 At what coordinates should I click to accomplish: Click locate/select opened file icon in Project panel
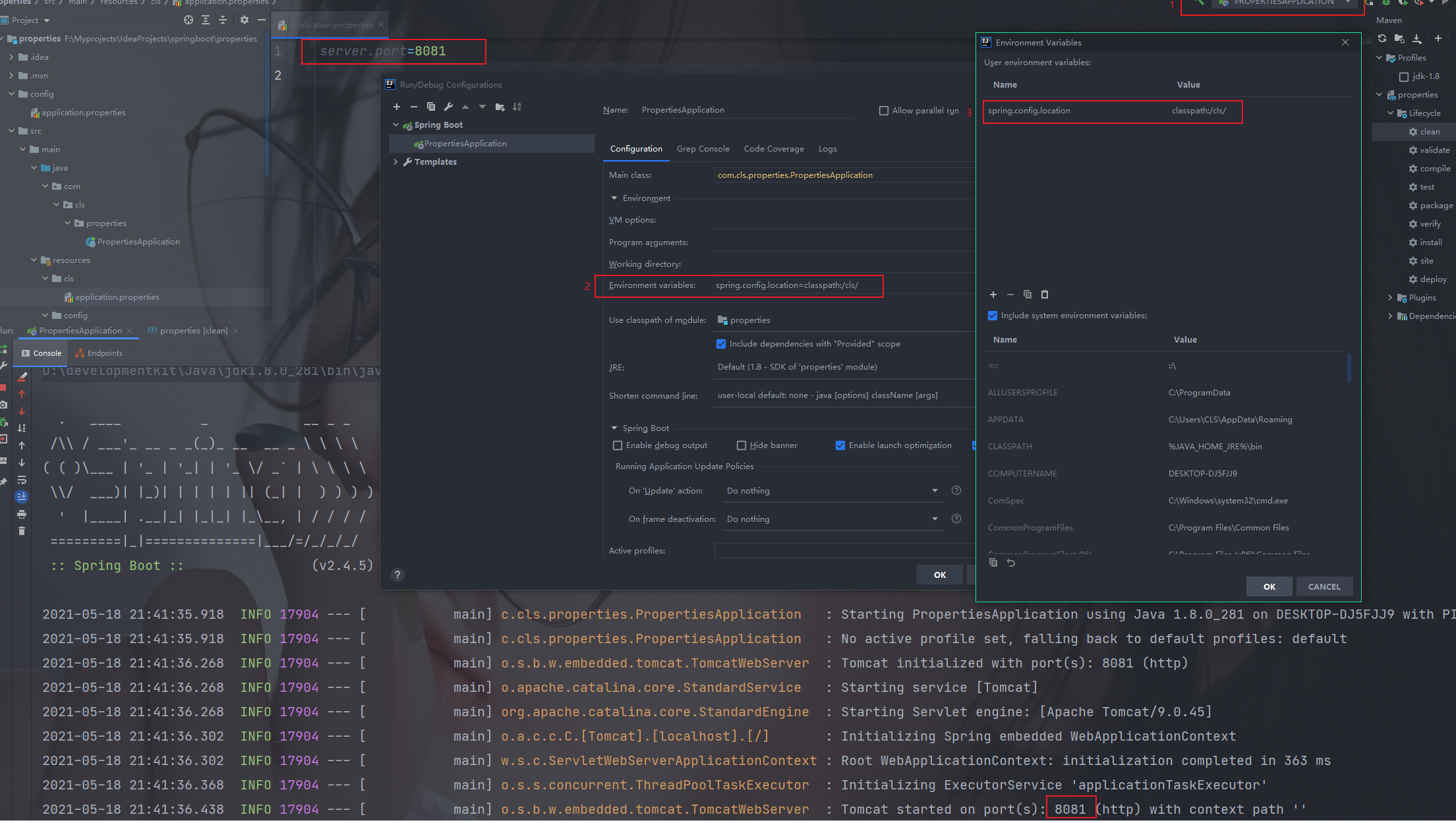point(189,20)
